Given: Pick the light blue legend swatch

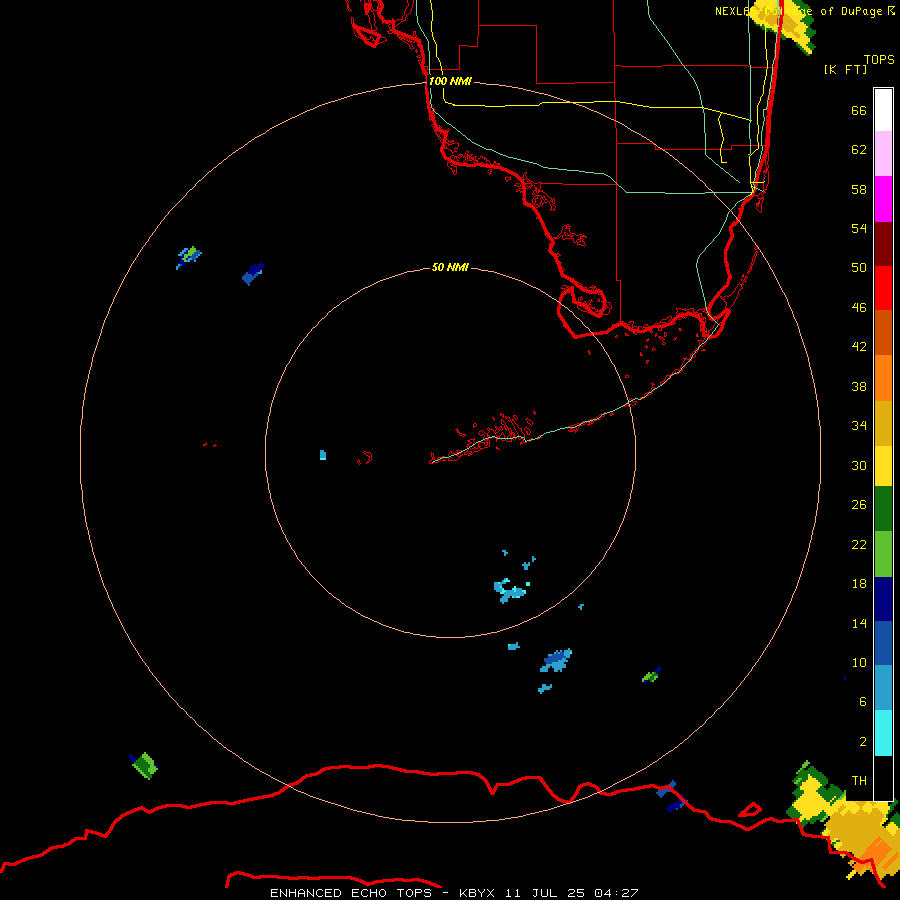Looking at the screenshot, I should tap(883, 687).
